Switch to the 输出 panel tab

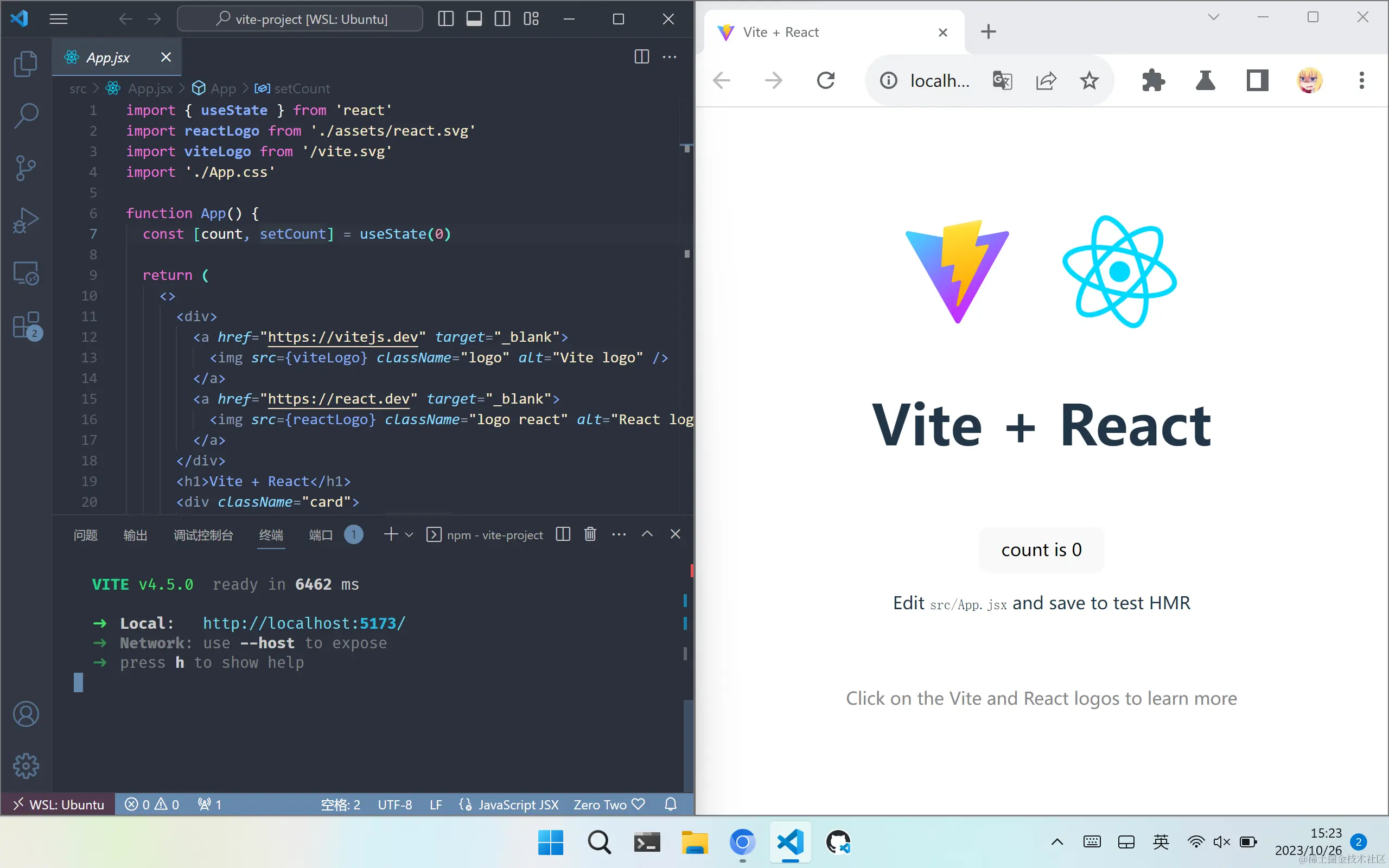(x=135, y=535)
